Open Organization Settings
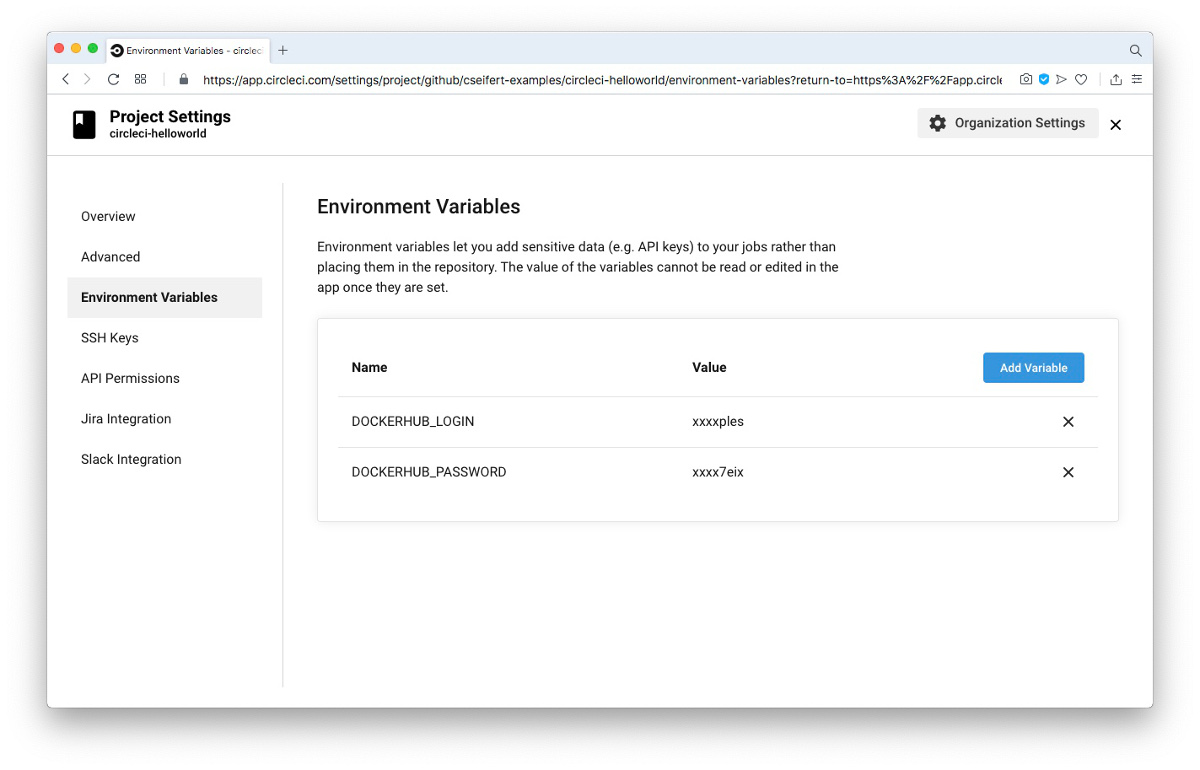The width and height of the screenshot is (1200, 770). [x=1007, y=123]
